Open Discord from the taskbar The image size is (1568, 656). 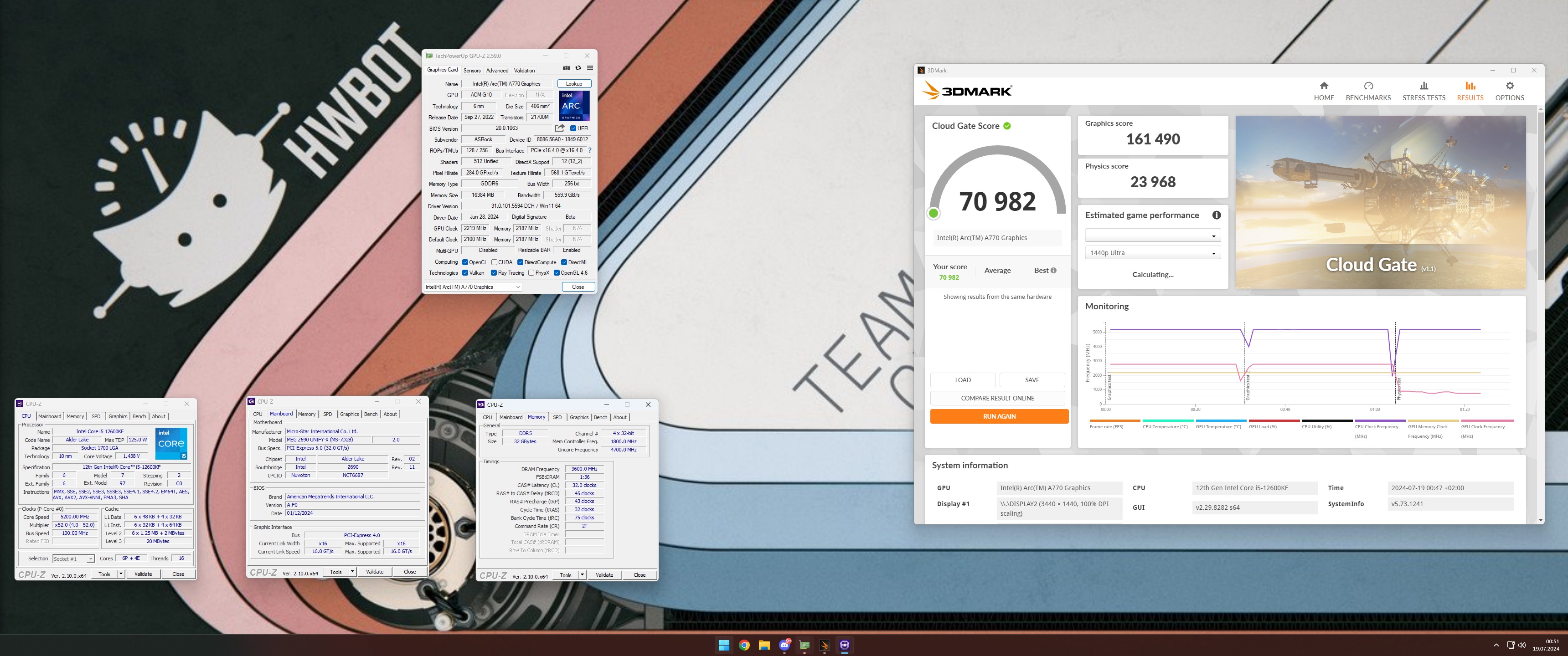click(784, 645)
